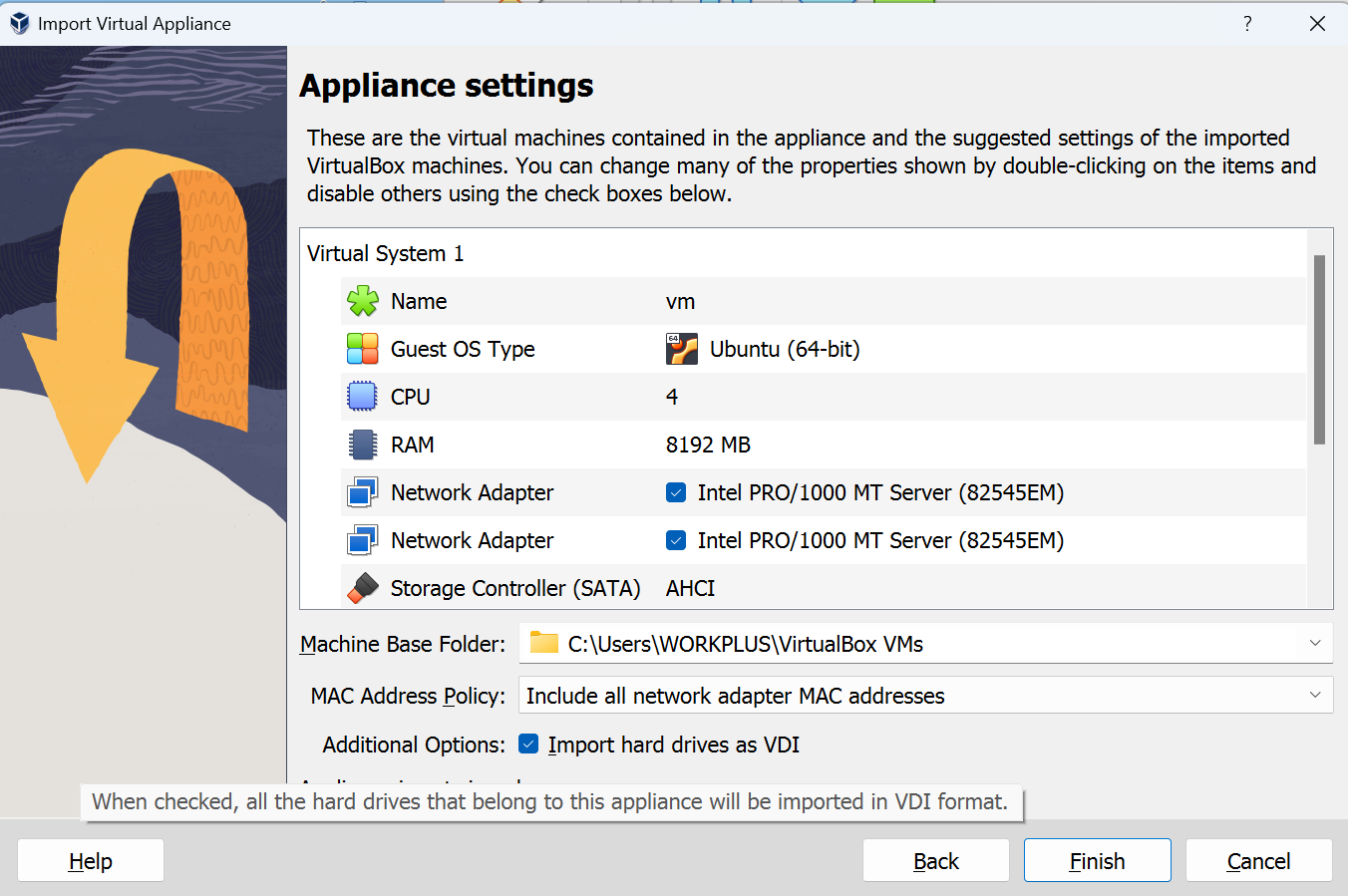Select the 'RAM' label row
1348x896 pixels.
pos(413,445)
